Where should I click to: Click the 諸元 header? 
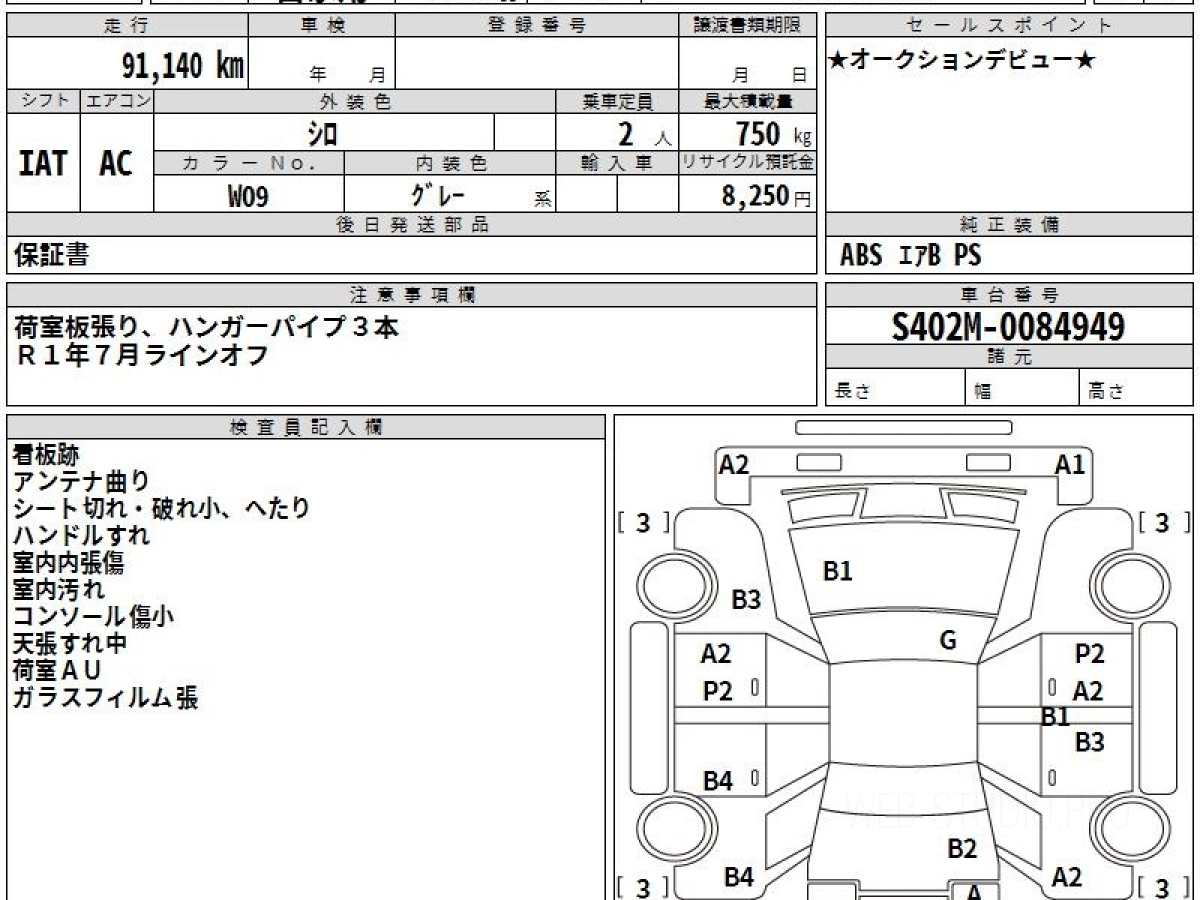click(1009, 357)
